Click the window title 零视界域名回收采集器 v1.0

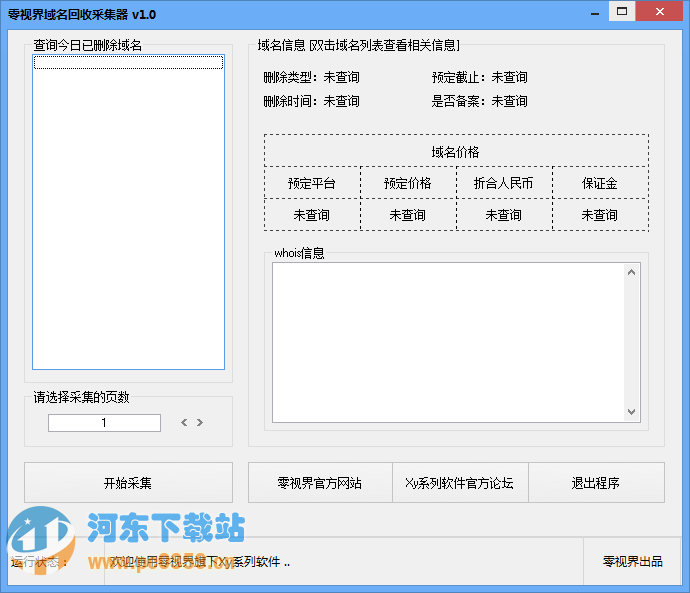tap(82, 15)
